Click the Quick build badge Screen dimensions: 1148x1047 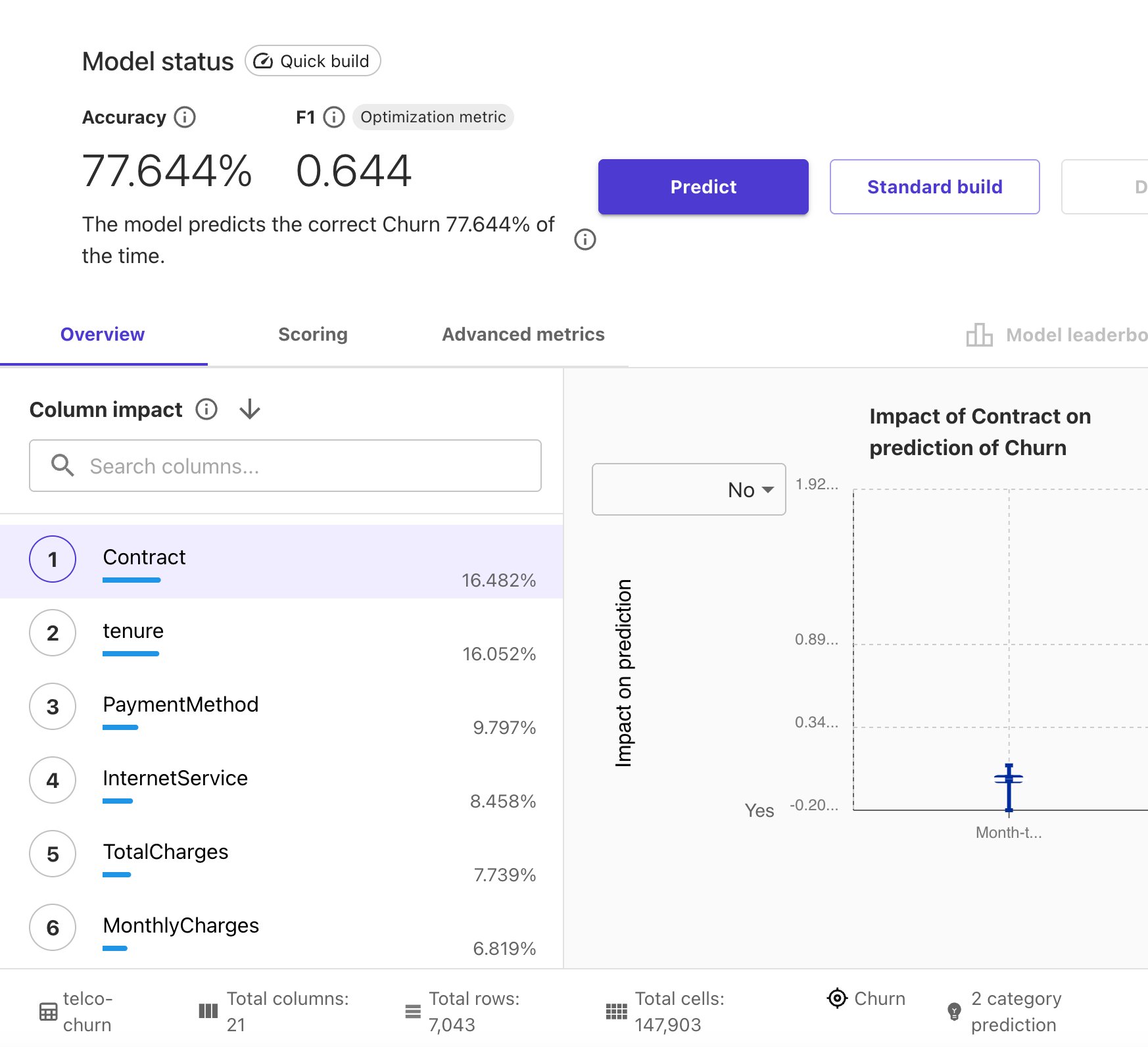[x=313, y=61]
